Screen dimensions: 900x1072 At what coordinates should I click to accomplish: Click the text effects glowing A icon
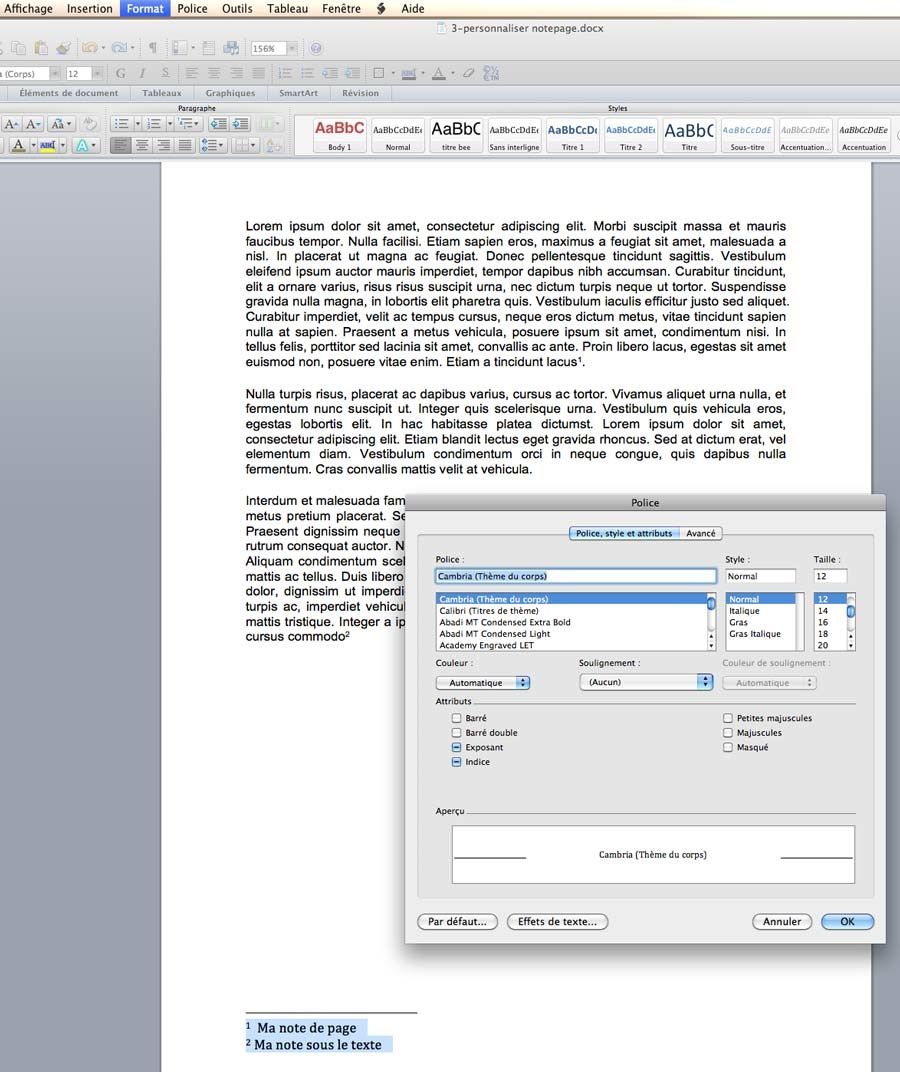click(x=83, y=146)
